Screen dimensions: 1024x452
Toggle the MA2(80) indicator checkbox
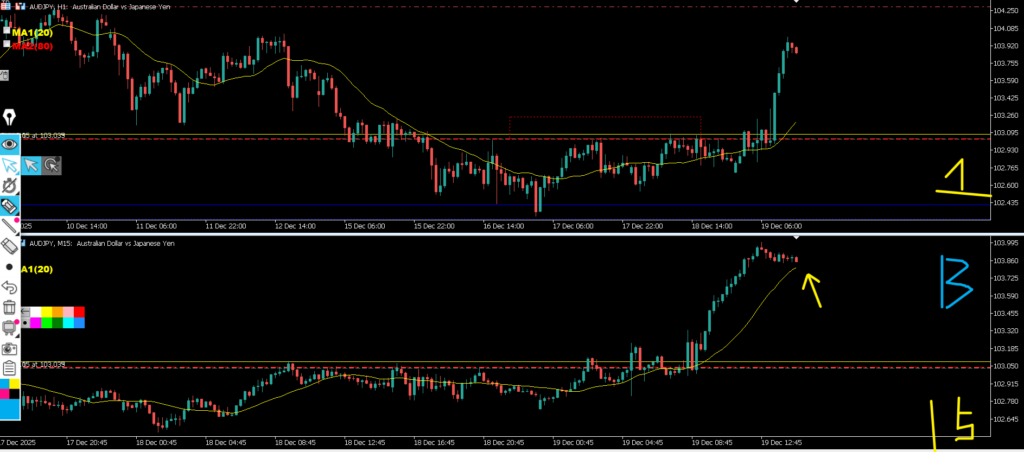pyautogui.click(x=8, y=46)
